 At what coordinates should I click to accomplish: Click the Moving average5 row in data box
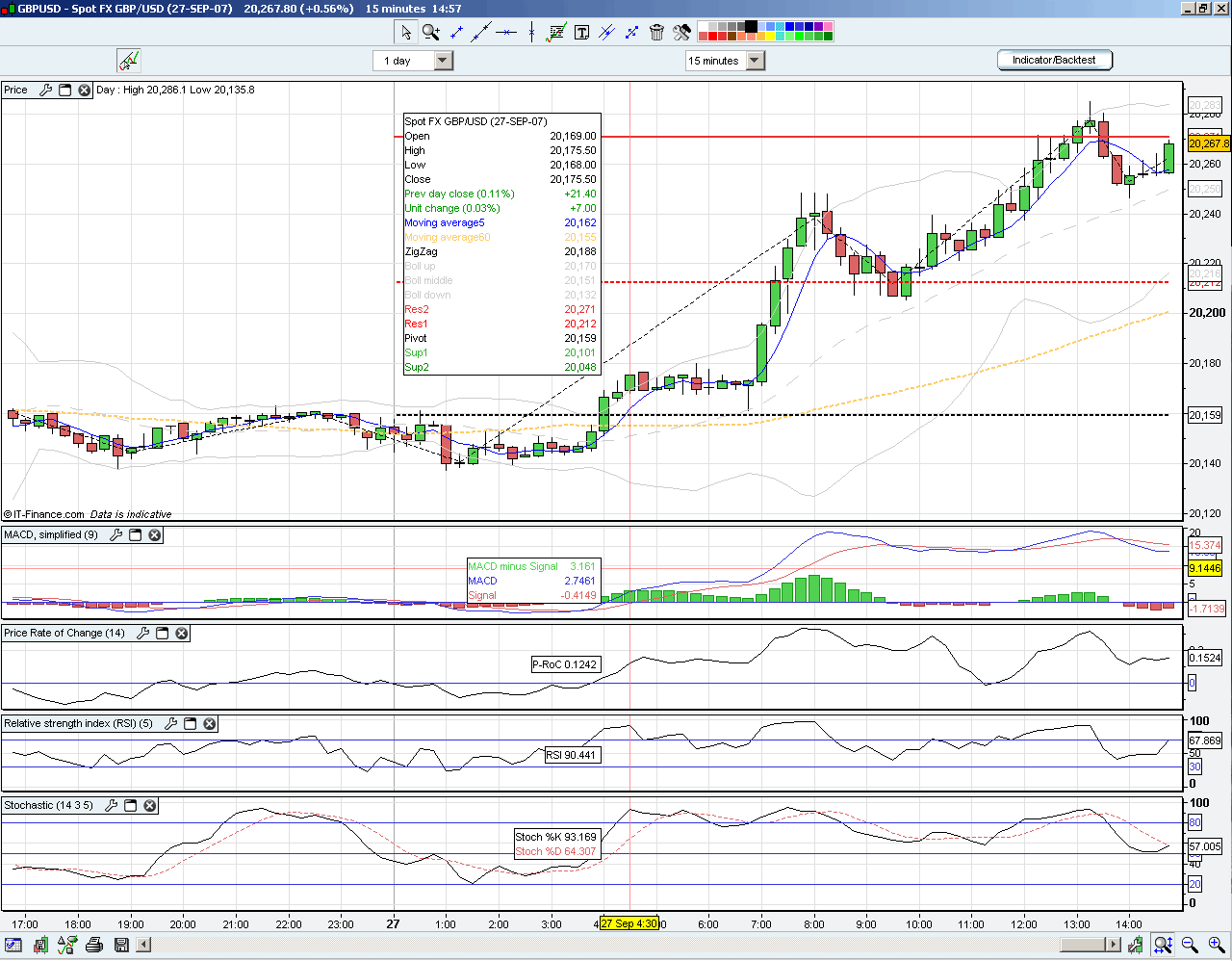(x=500, y=222)
